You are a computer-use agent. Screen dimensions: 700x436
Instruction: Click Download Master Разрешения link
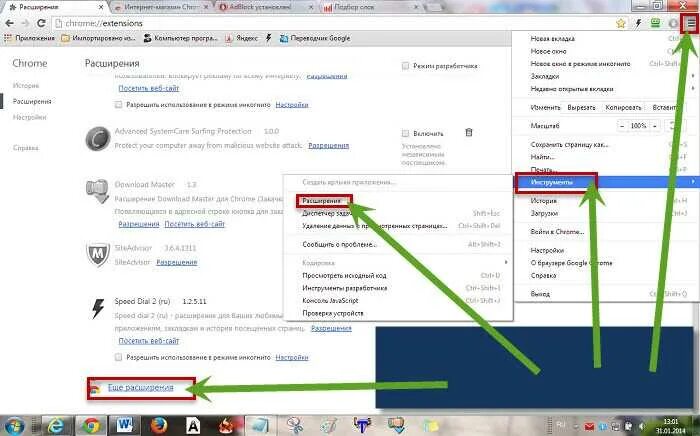point(139,224)
